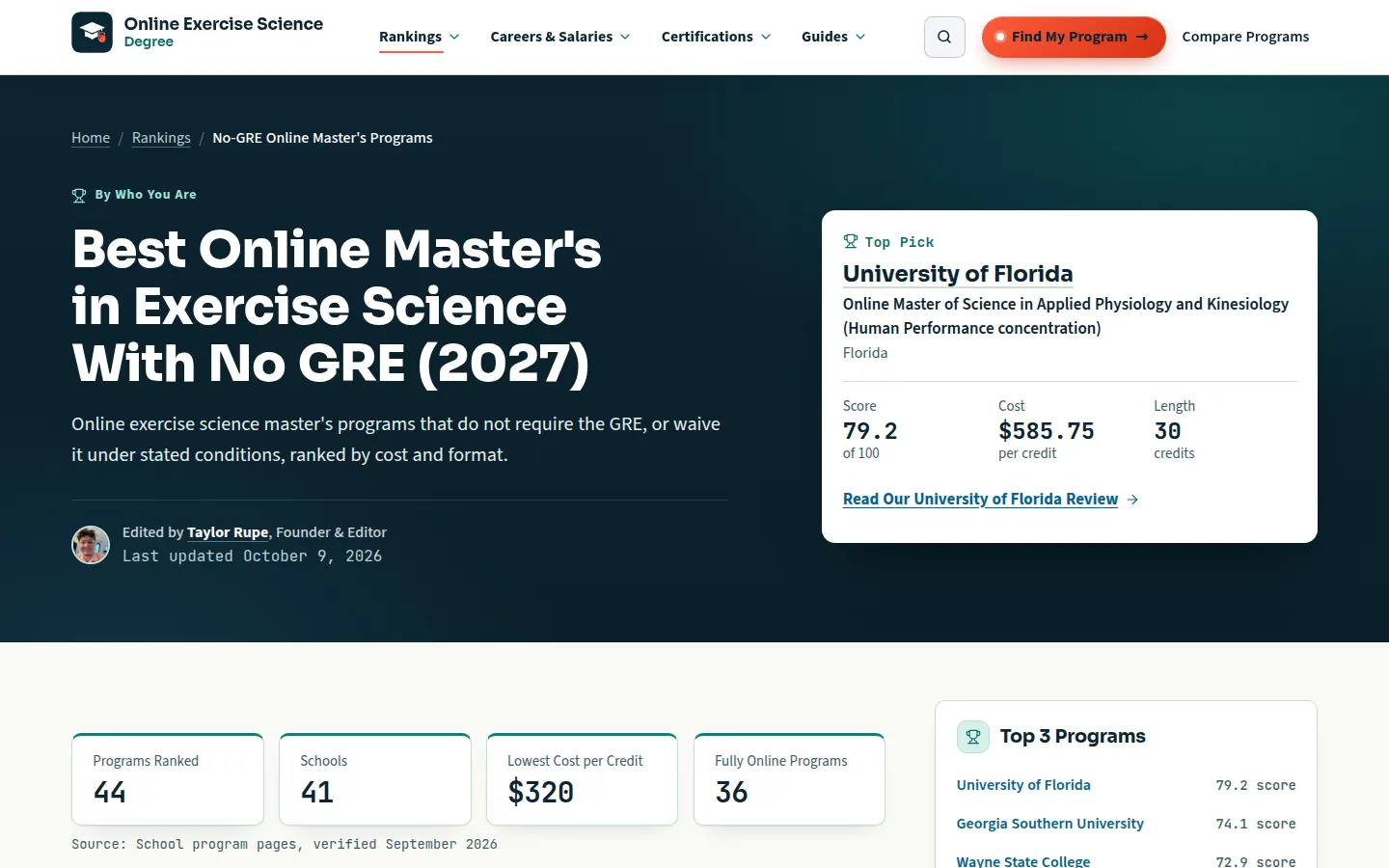Click the Online Exercise Science site title
Screen dimensions: 1389x868
224,24
